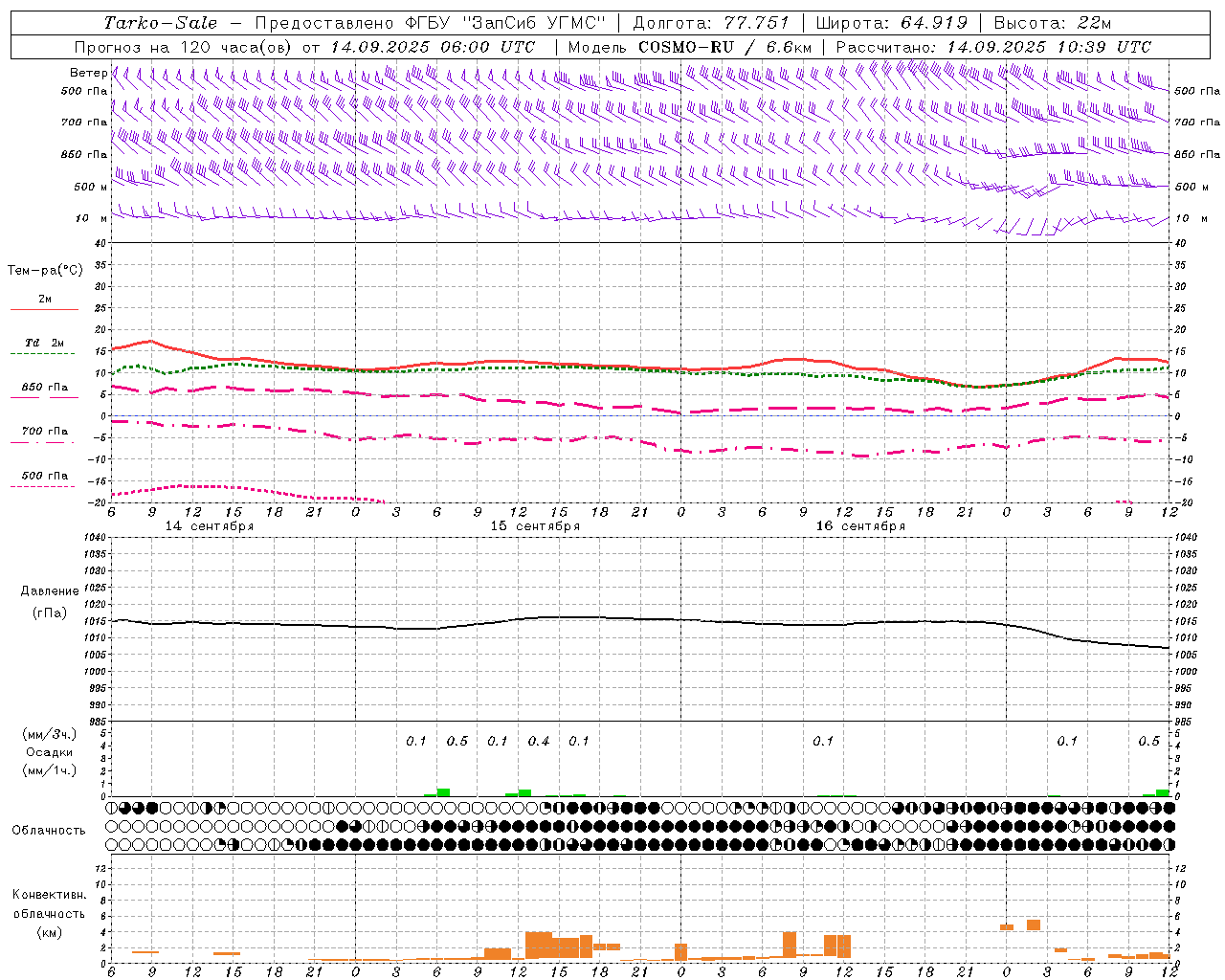This screenshot has height=980, width=1225.
Task: Click the green dashed sample under 'Td 2м'
Action: (43, 354)
